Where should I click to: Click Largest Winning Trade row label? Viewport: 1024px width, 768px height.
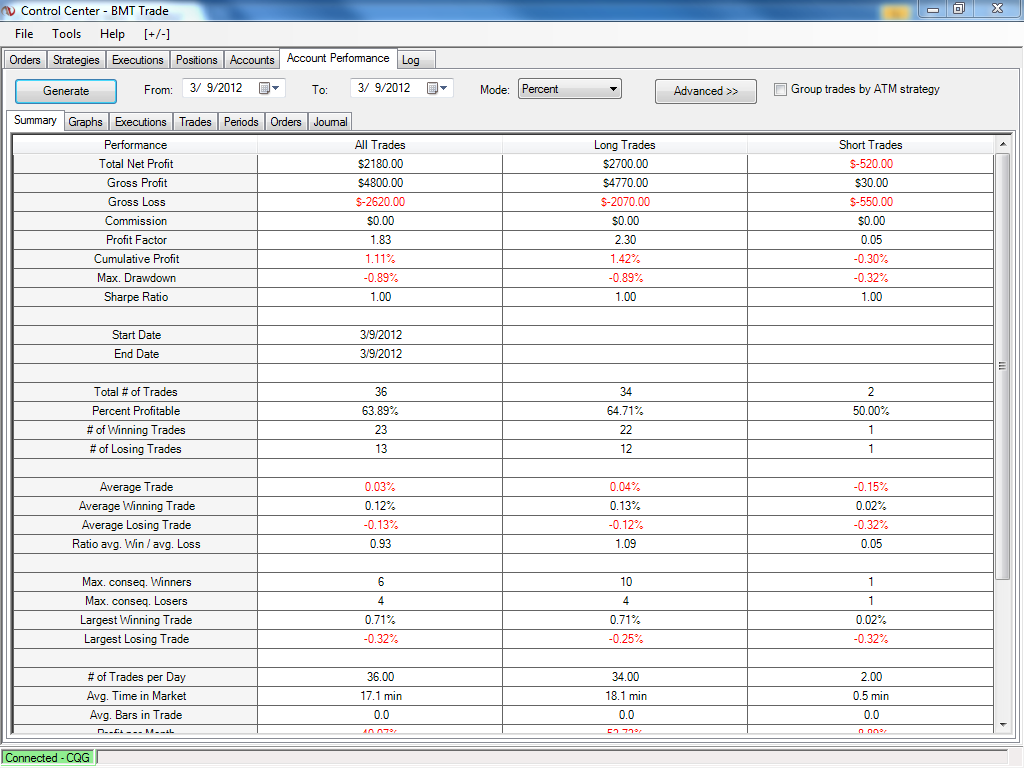(x=136, y=620)
